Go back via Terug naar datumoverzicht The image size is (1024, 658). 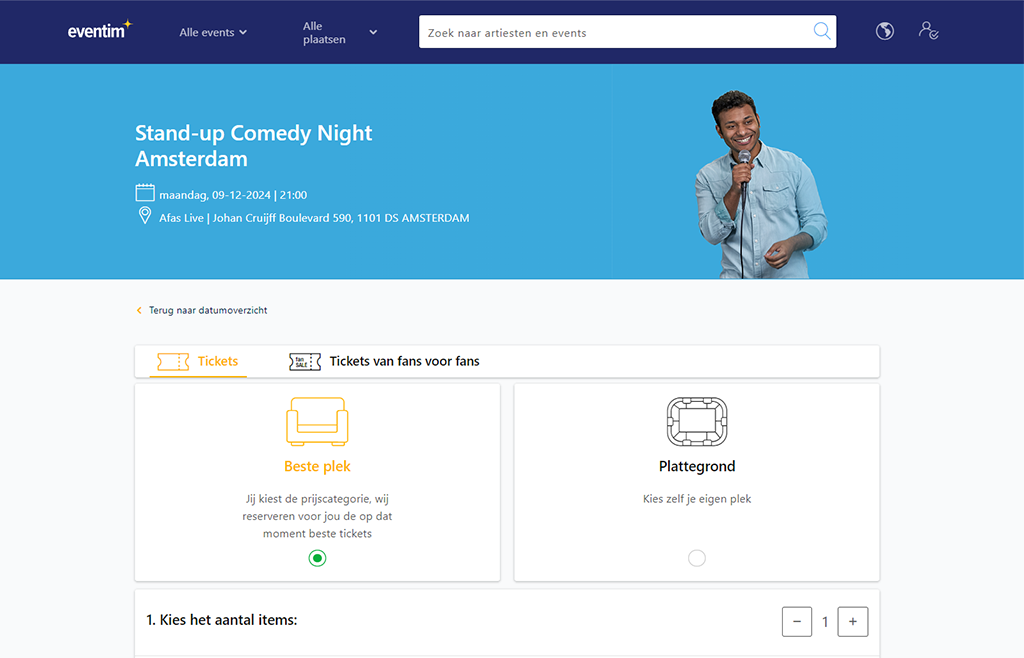pos(207,310)
